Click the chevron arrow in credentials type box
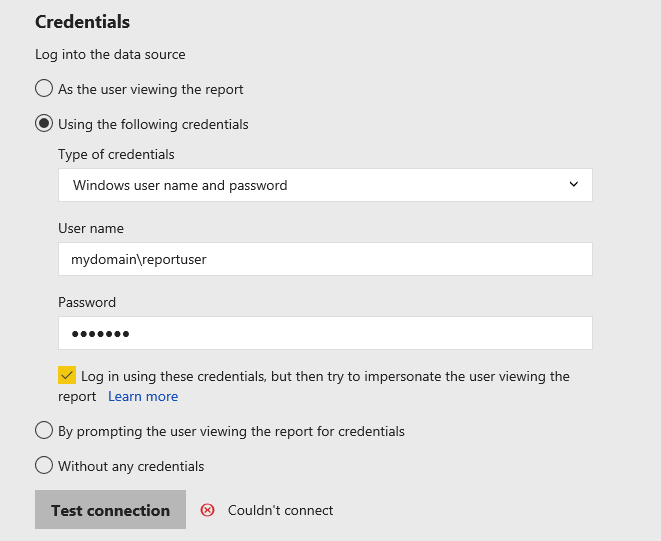The image size is (661, 541). [573, 184]
